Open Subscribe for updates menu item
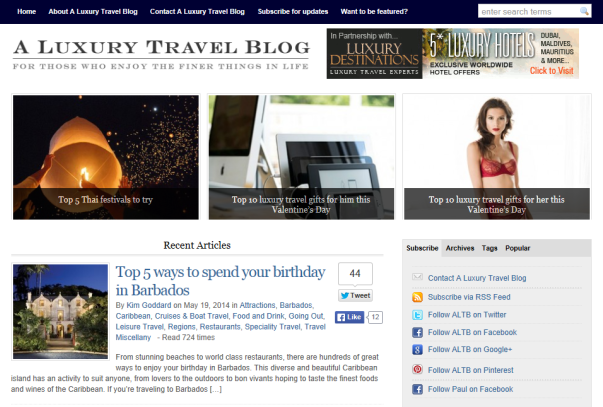The image size is (603, 407). [293, 12]
